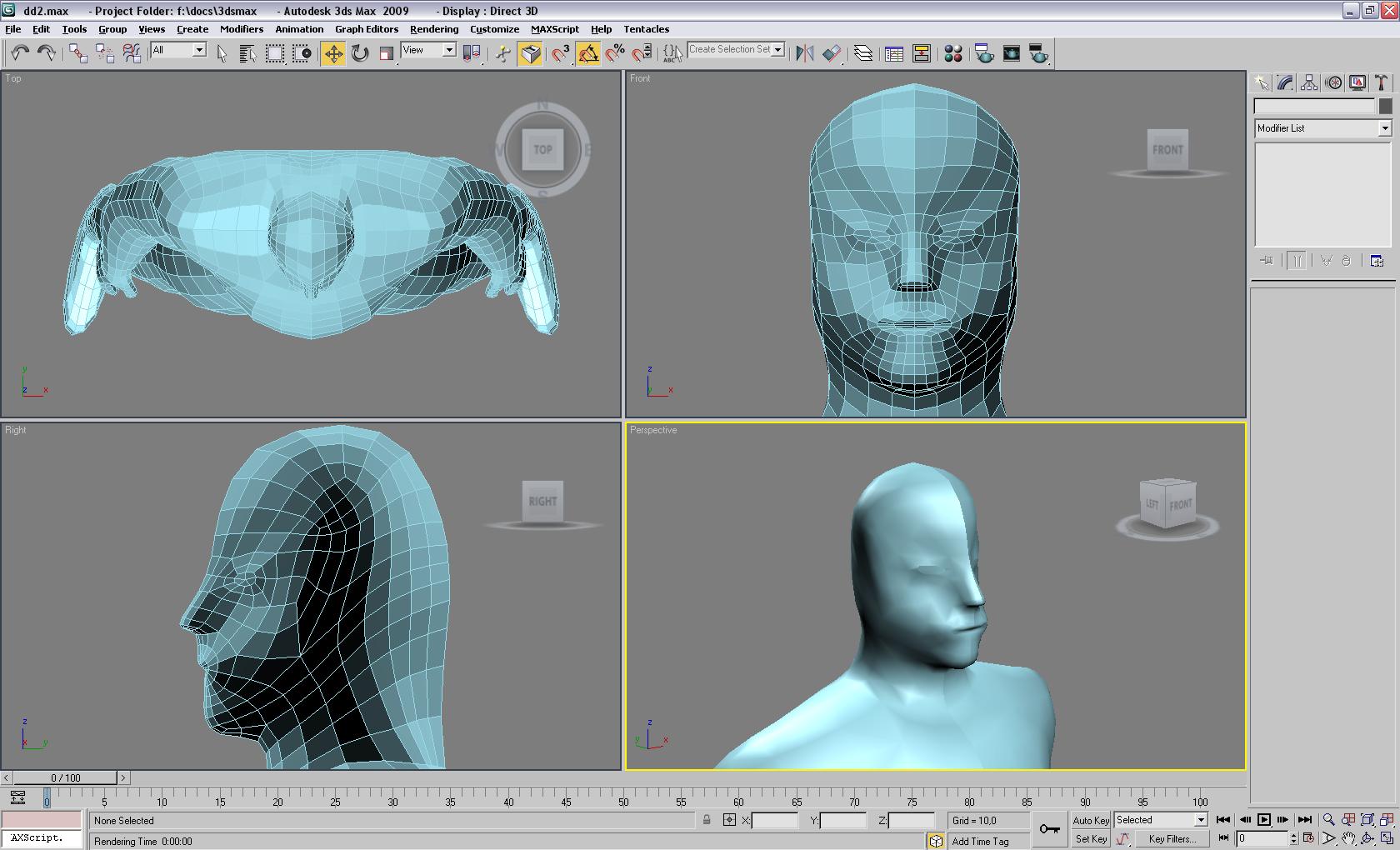Click the Unlink Selection tool
The width and height of the screenshot is (1400, 850).
tap(105, 53)
